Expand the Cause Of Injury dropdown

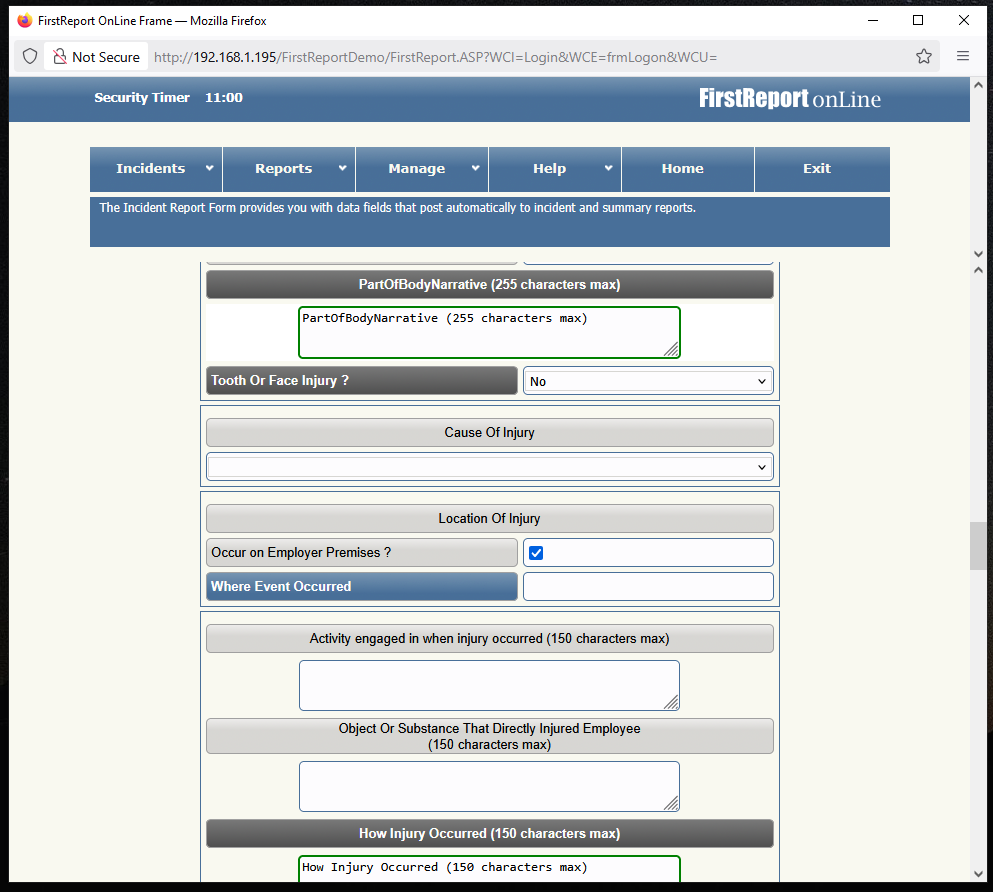tap(489, 467)
